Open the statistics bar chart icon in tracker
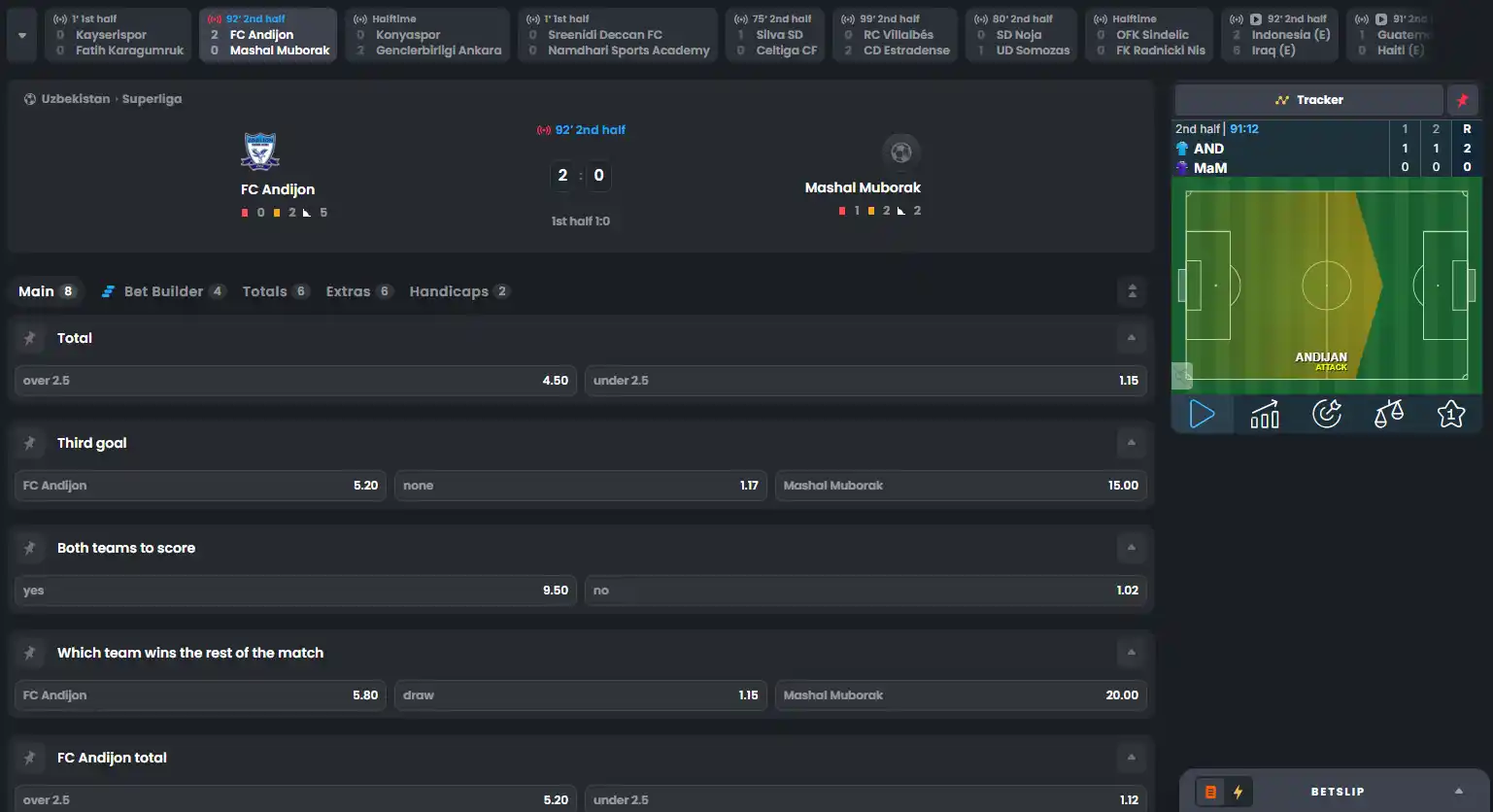This screenshot has height=812, width=1493. point(1264,414)
